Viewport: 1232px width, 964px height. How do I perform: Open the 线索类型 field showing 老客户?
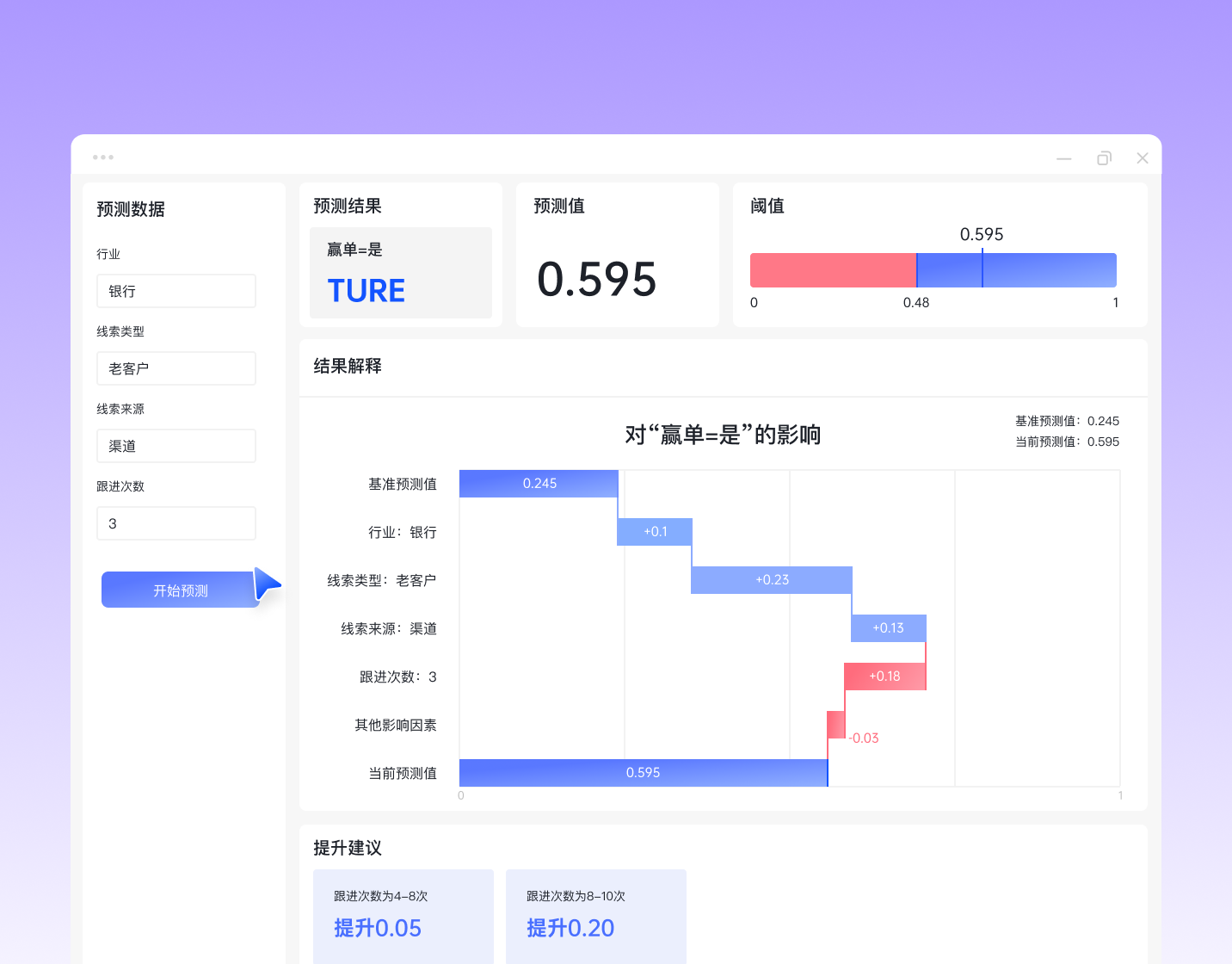point(176,368)
